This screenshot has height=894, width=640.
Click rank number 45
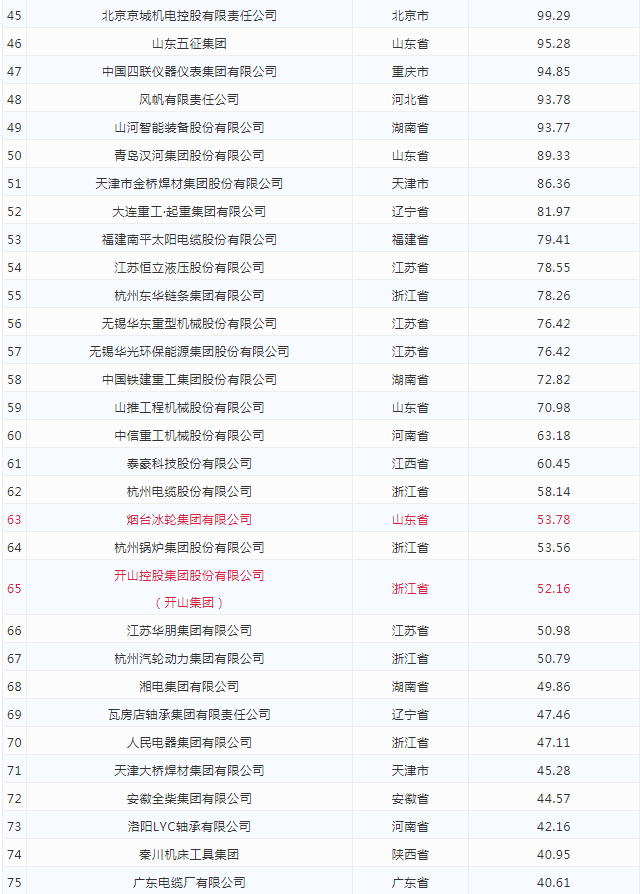click(14, 15)
